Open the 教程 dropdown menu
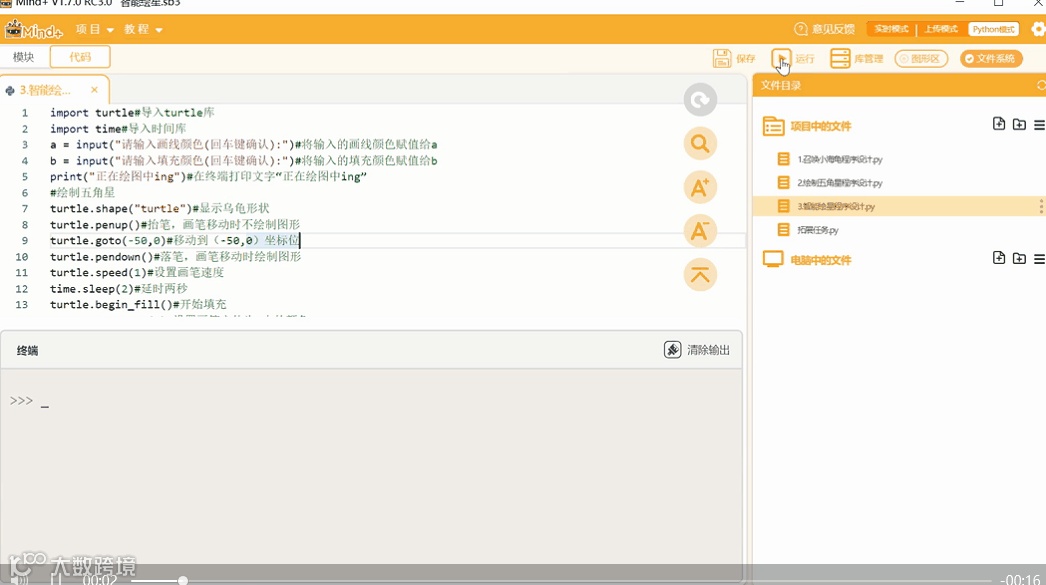Viewport: 1046px width, 585px height. [x=143, y=29]
